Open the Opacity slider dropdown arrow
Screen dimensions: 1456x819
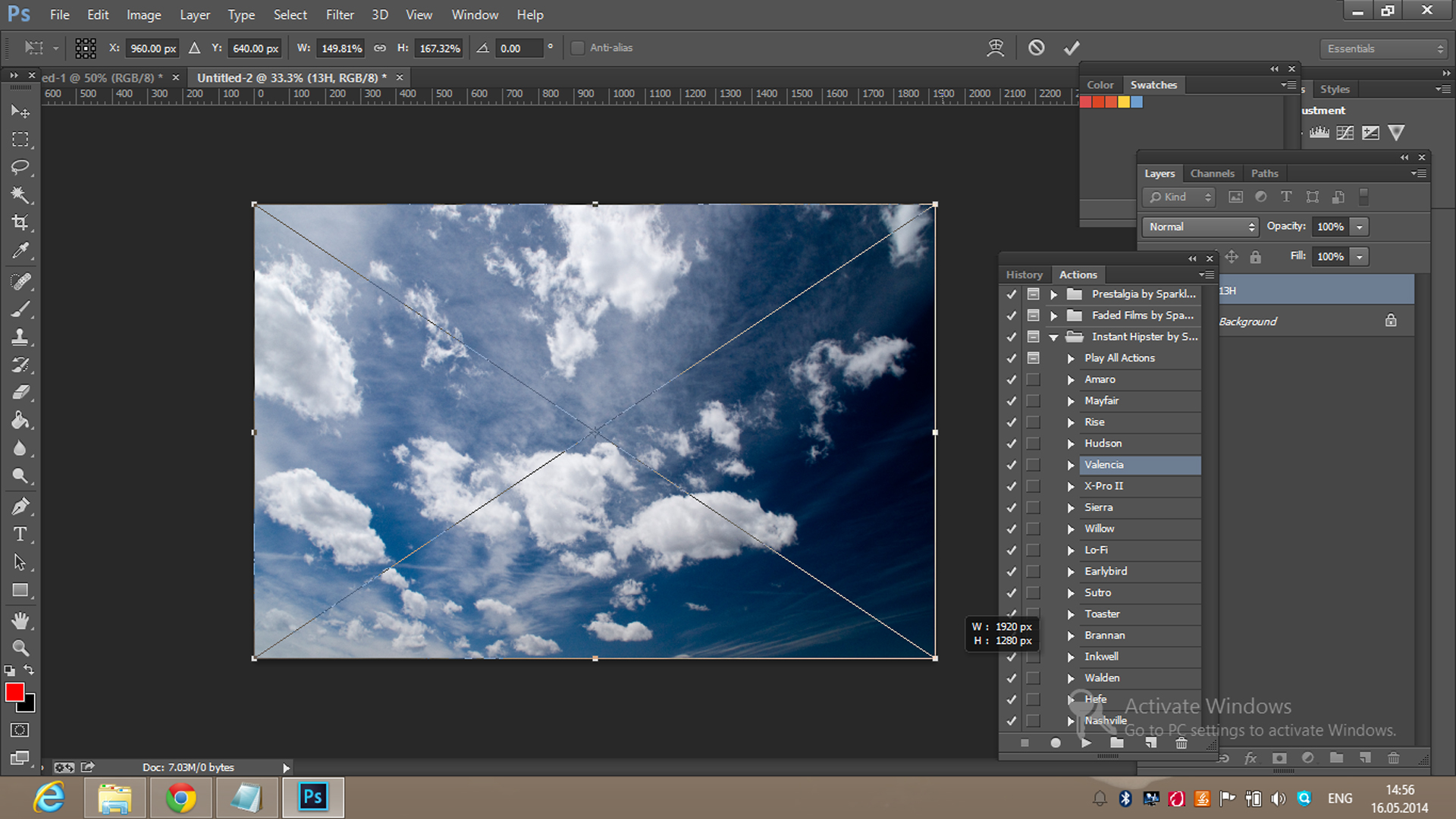coord(1360,227)
